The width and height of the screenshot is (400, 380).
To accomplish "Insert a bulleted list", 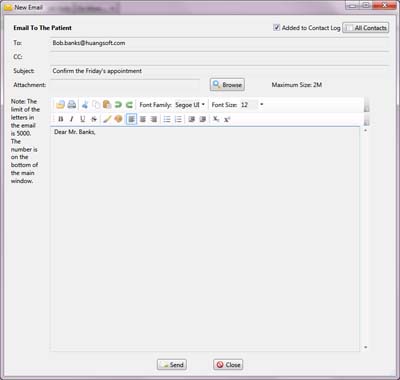I will coord(167,119).
